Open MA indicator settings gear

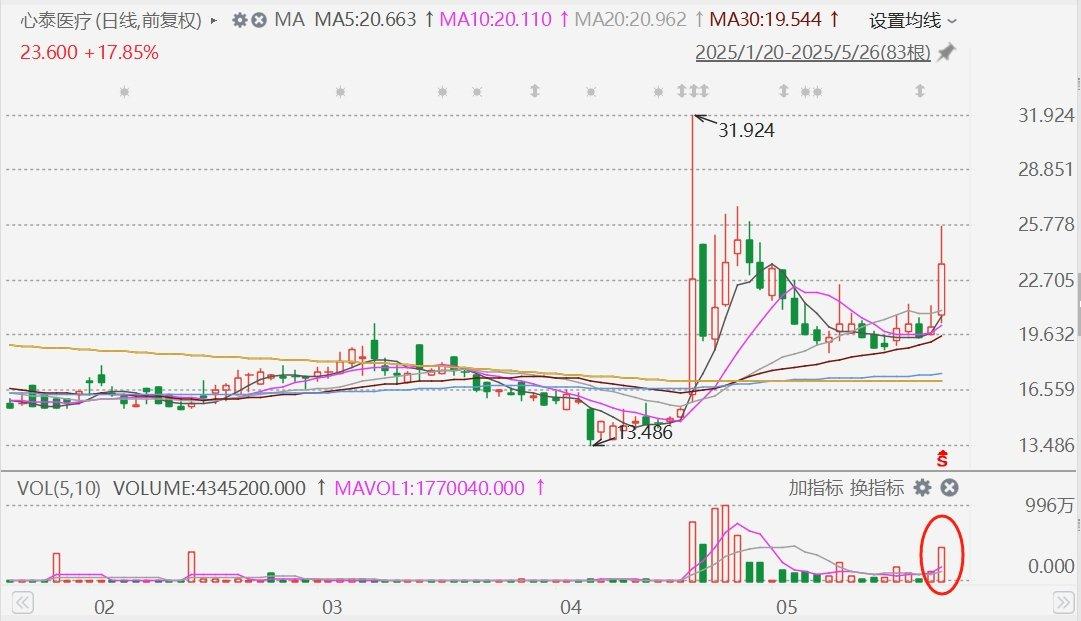[239, 20]
